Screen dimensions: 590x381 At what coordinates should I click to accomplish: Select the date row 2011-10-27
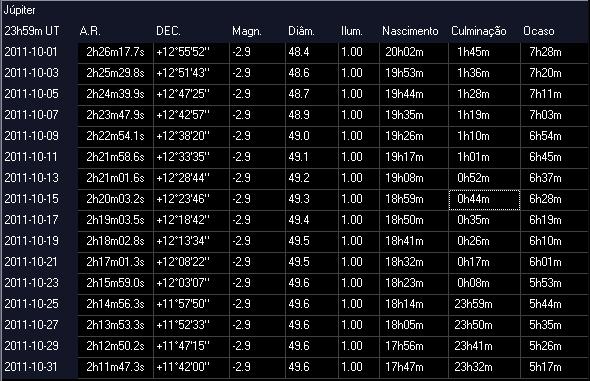click(32, 325)
